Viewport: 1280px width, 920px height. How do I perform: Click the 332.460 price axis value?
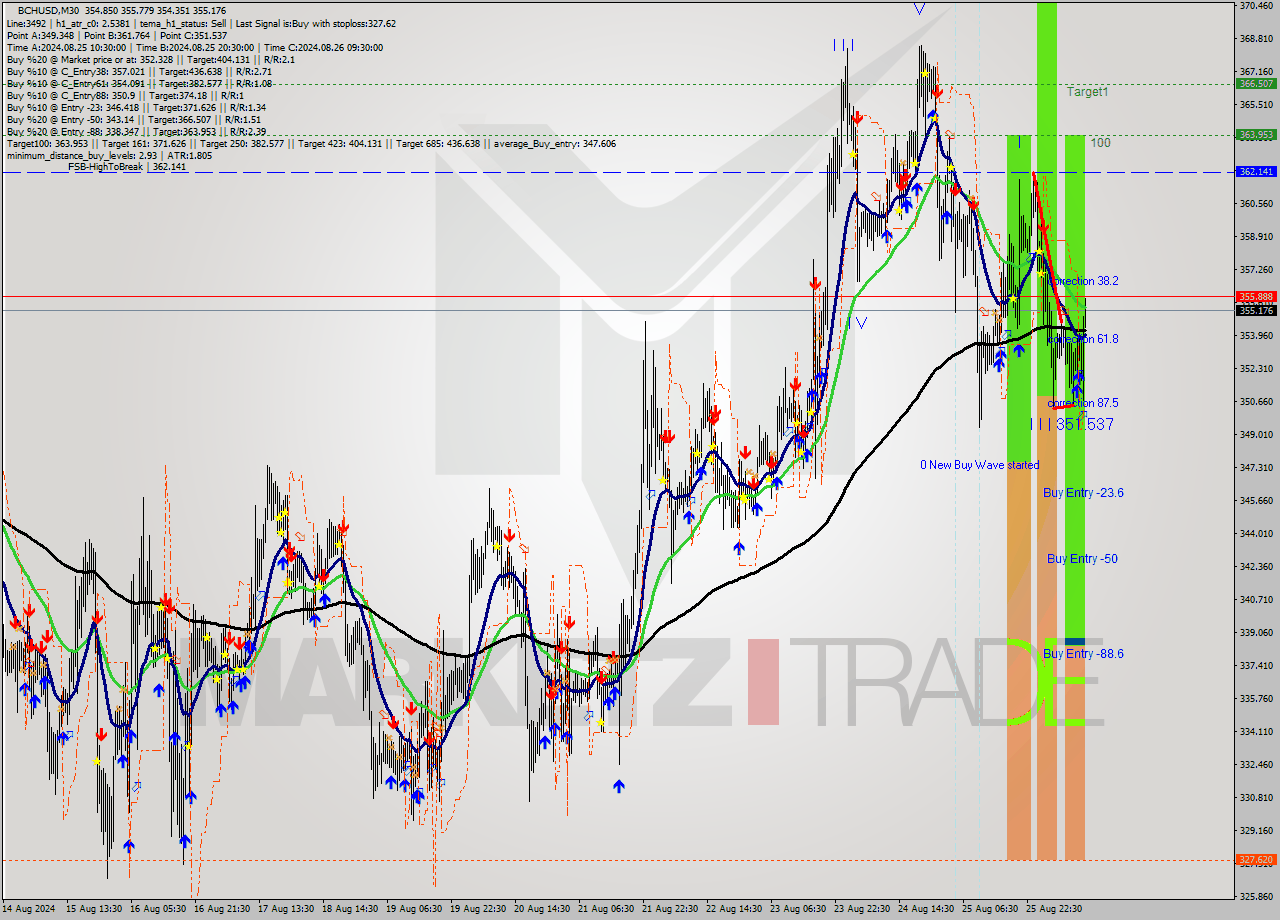1256,765
